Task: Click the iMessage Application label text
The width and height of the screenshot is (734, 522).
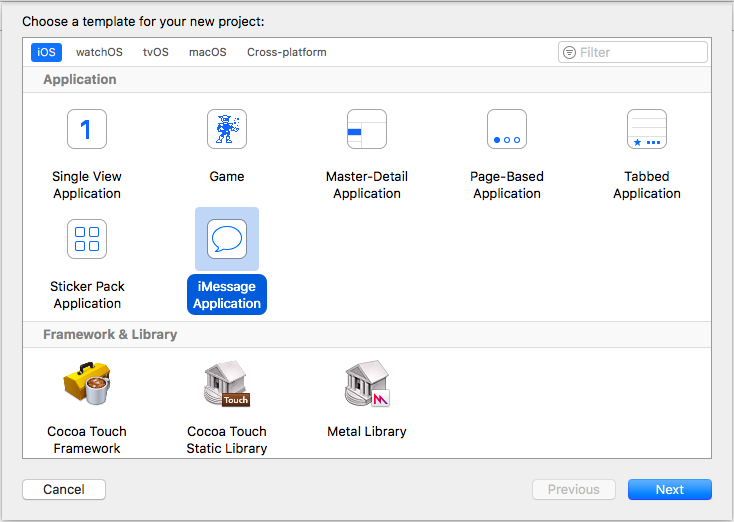Action: click(227, 295)
